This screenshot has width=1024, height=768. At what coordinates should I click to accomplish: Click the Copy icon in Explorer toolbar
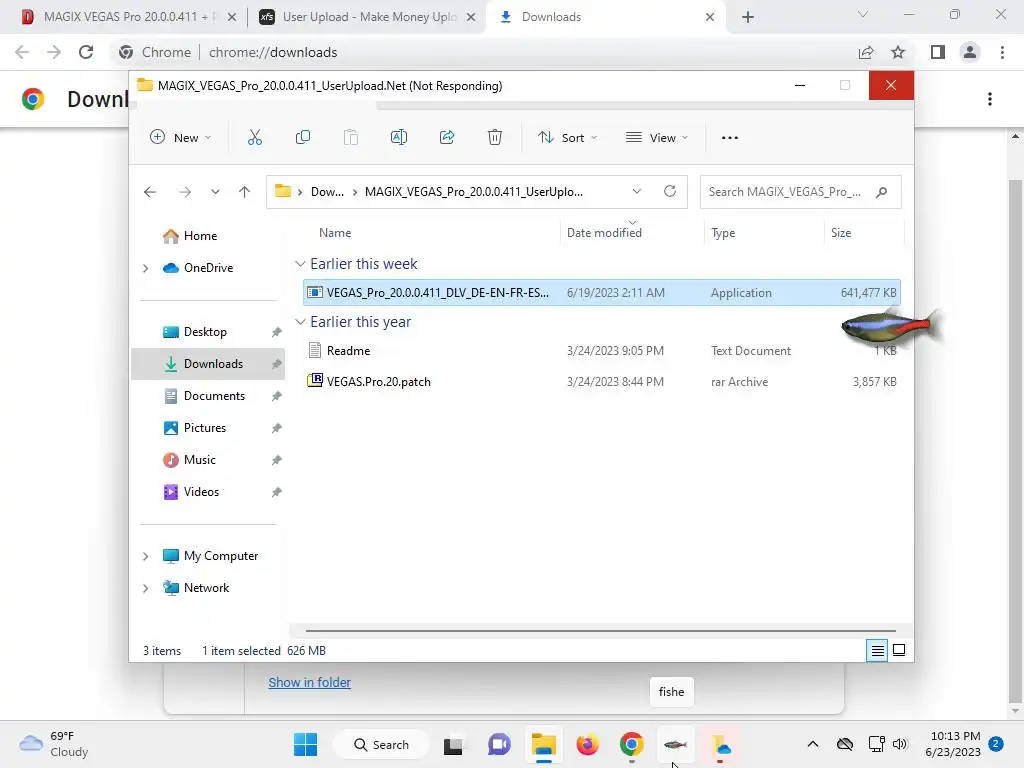click(x=302, y=137)
